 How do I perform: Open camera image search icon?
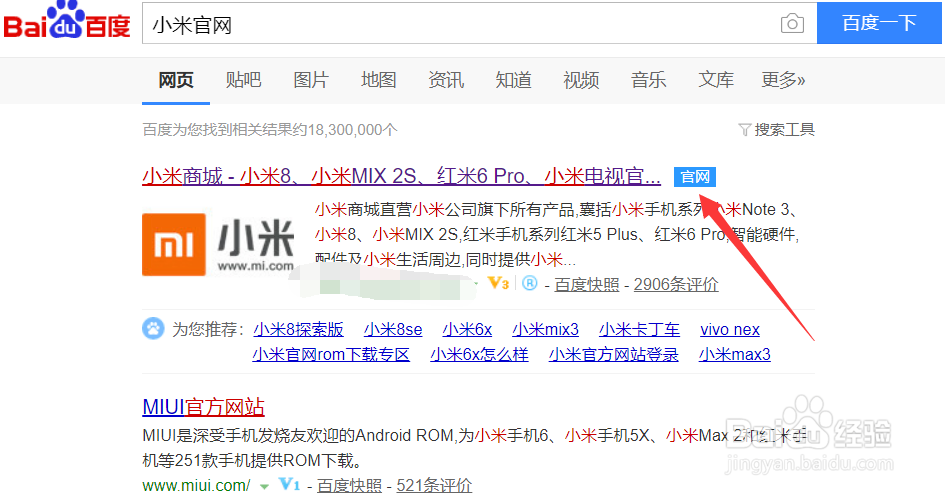(x=792, y=24)
